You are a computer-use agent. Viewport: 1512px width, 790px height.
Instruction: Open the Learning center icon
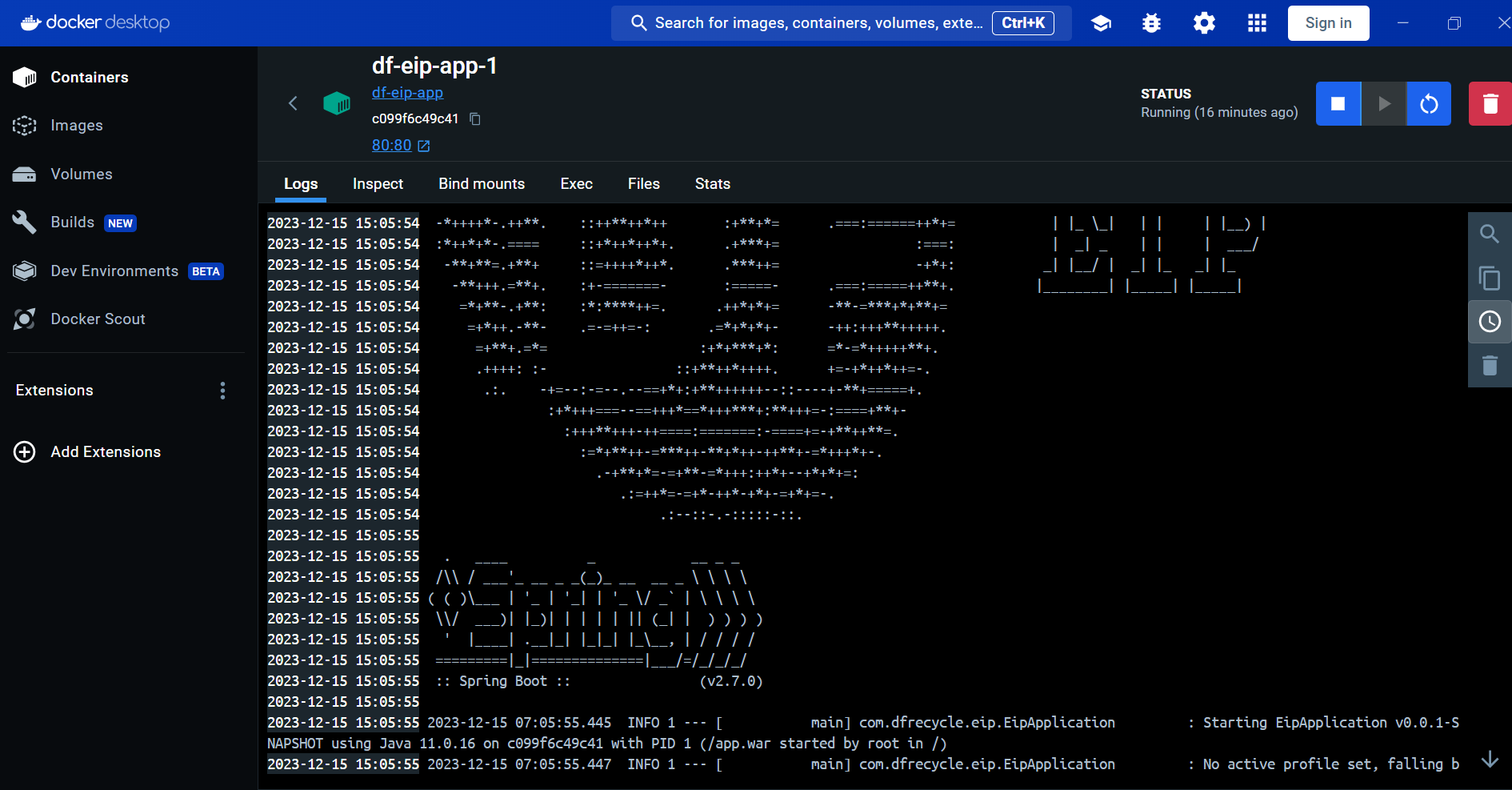click(x=1101, y=23)
